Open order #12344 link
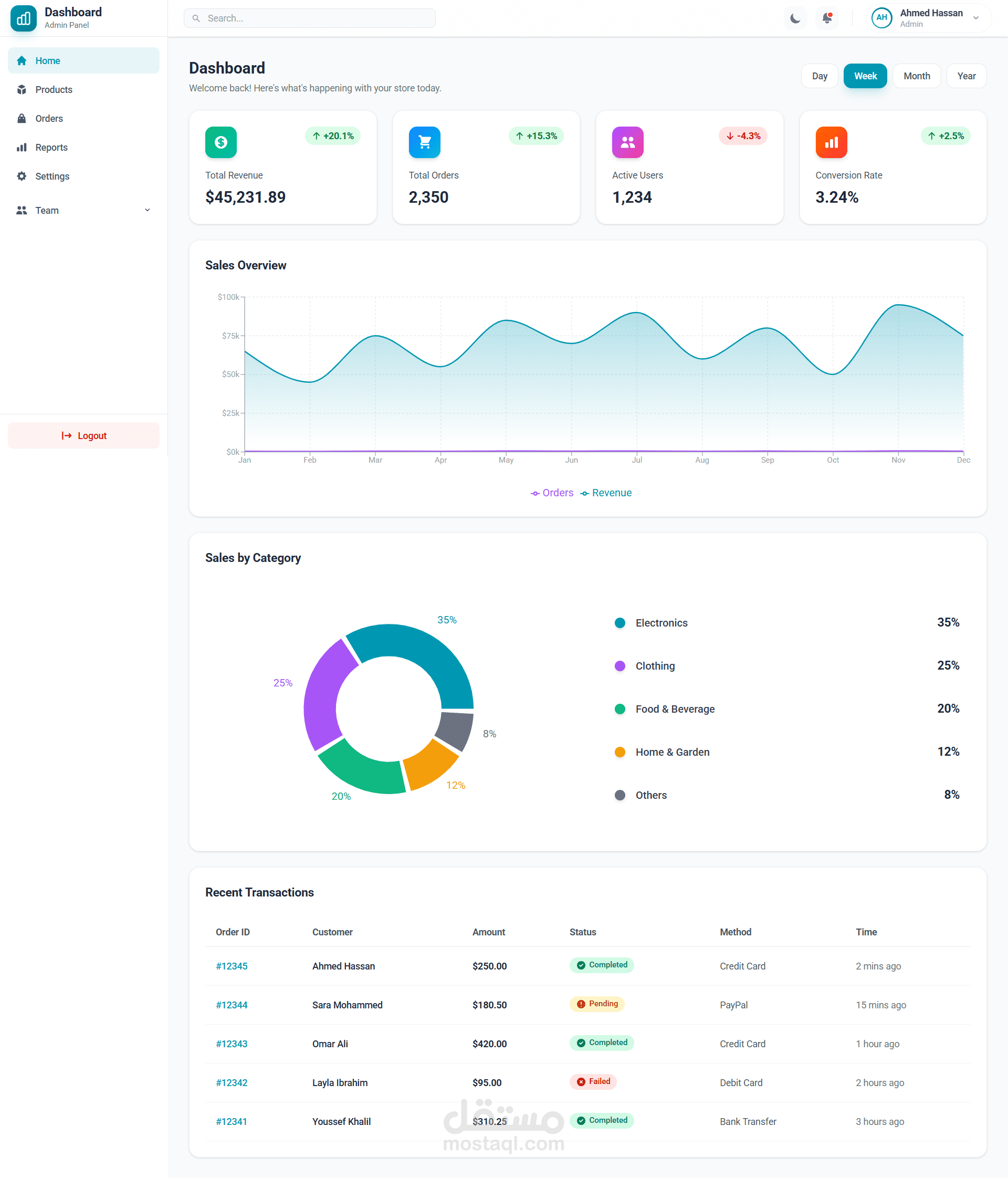 tap(231, 1005)
